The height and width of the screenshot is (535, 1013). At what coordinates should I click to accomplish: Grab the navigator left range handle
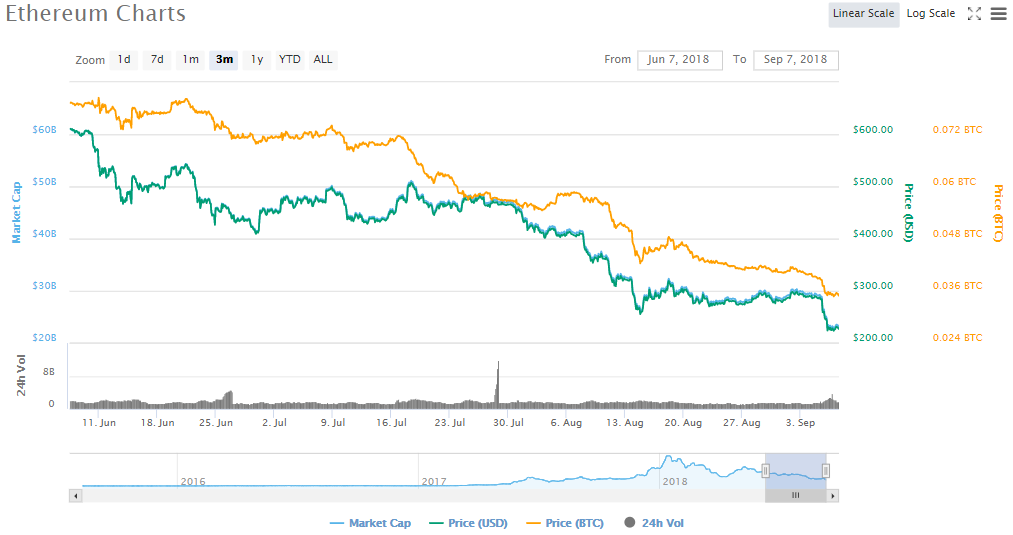(766, 471)
